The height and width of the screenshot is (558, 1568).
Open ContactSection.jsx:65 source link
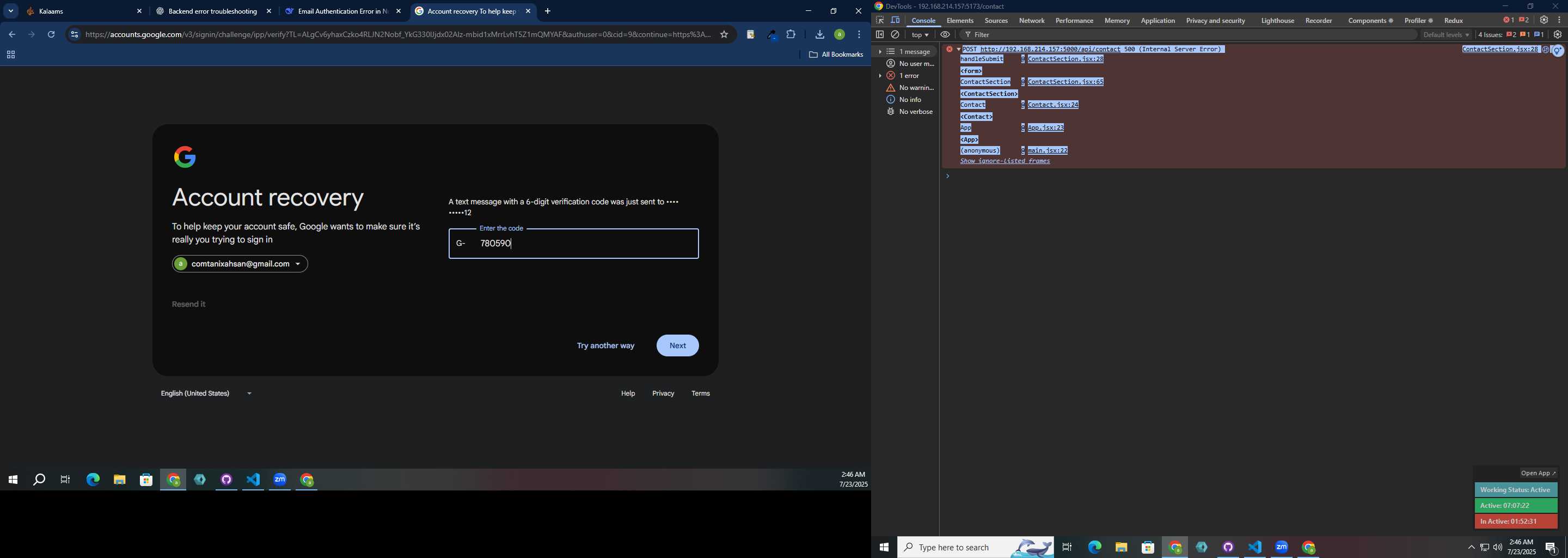(x=1065, y=82)
